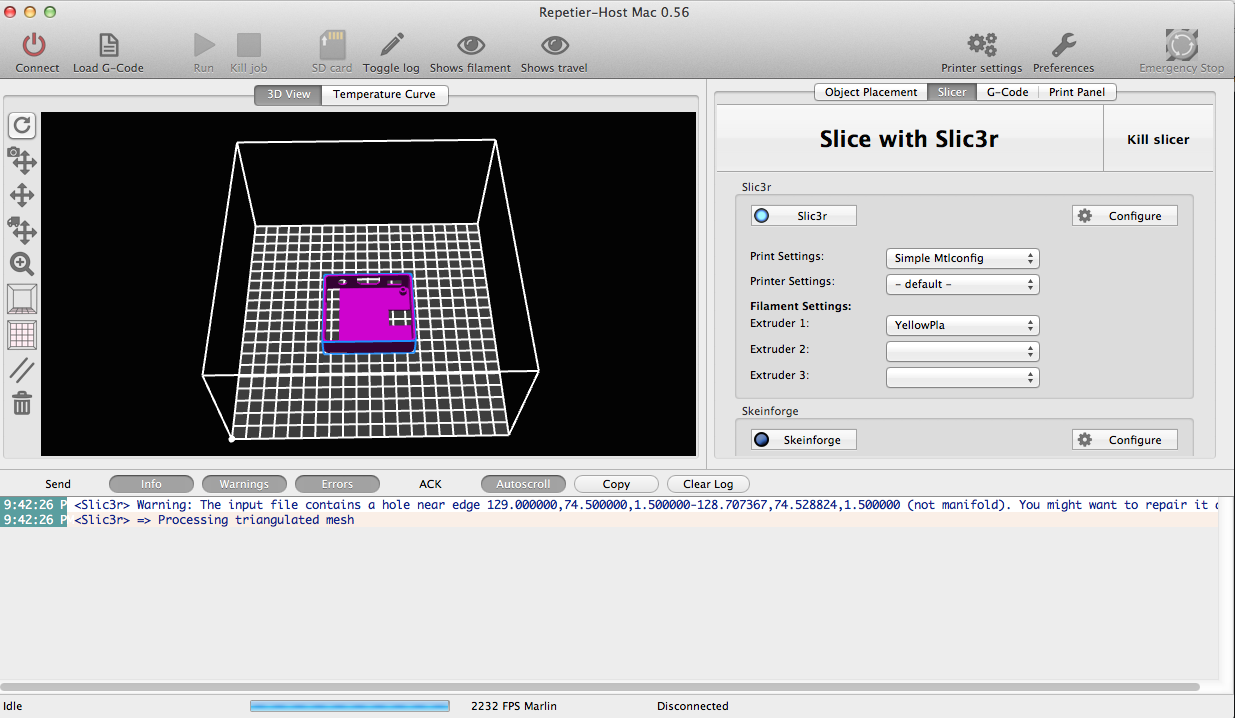Select the zoom magnifier tool
This screenshot has height=718, width=1235.
(22, 264)
